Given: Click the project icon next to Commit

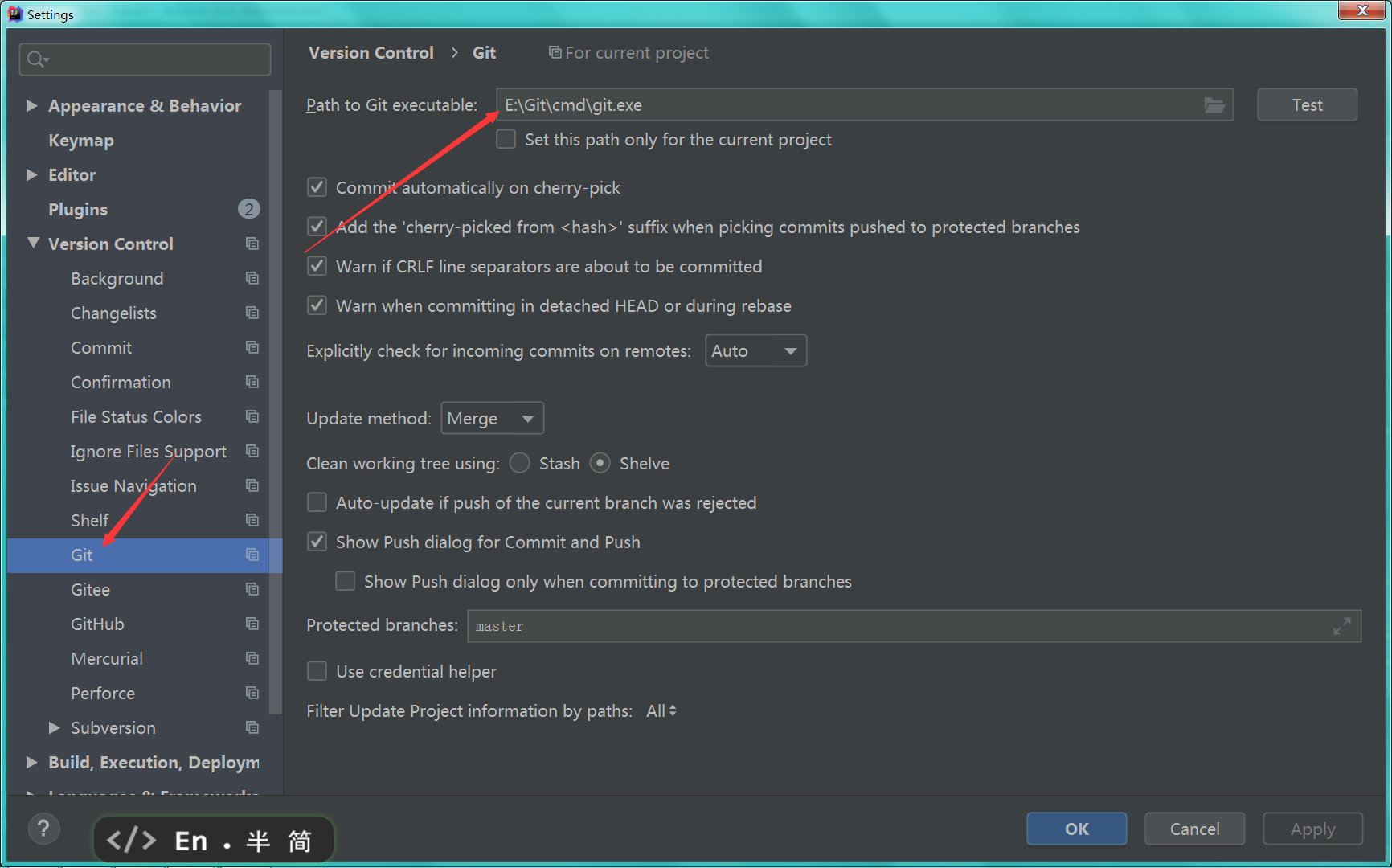Looking at the screenshot, I should click(252, 347).
